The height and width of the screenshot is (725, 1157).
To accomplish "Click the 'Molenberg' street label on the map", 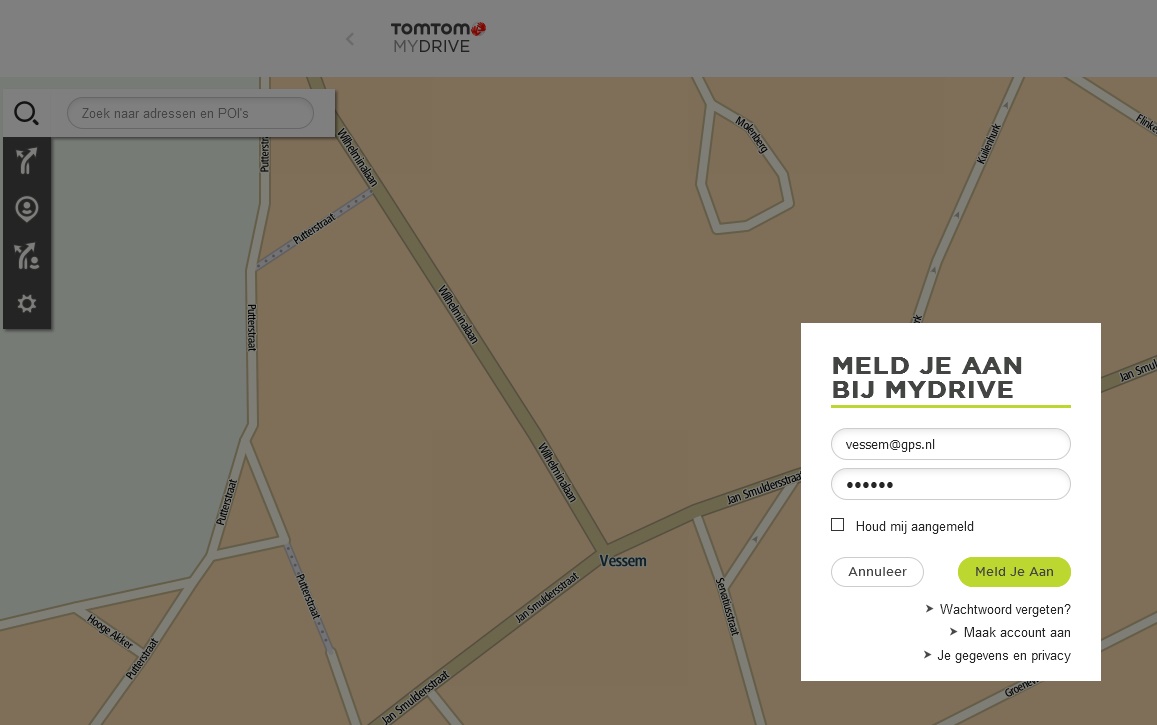I will (751, 134).
